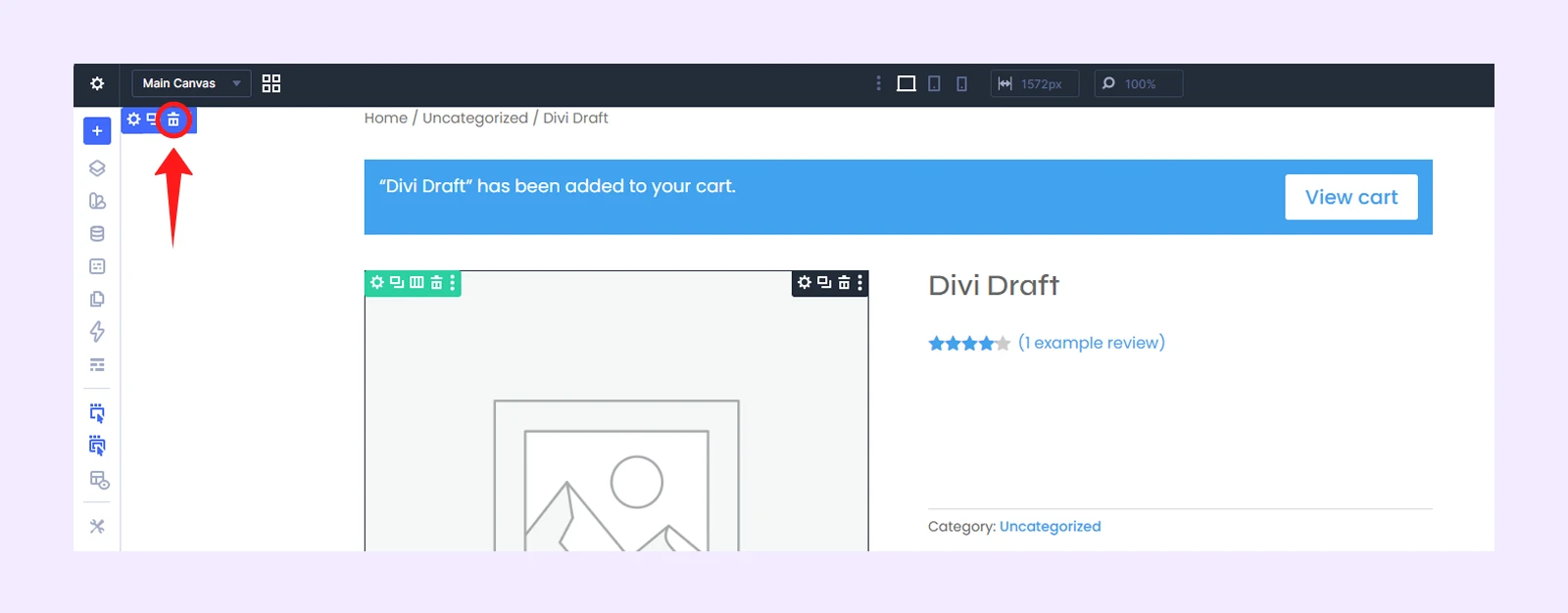Duplicate the dark module using its copy icon
This screenshot has height=613, width=1568.
click(x=824, y=283)
